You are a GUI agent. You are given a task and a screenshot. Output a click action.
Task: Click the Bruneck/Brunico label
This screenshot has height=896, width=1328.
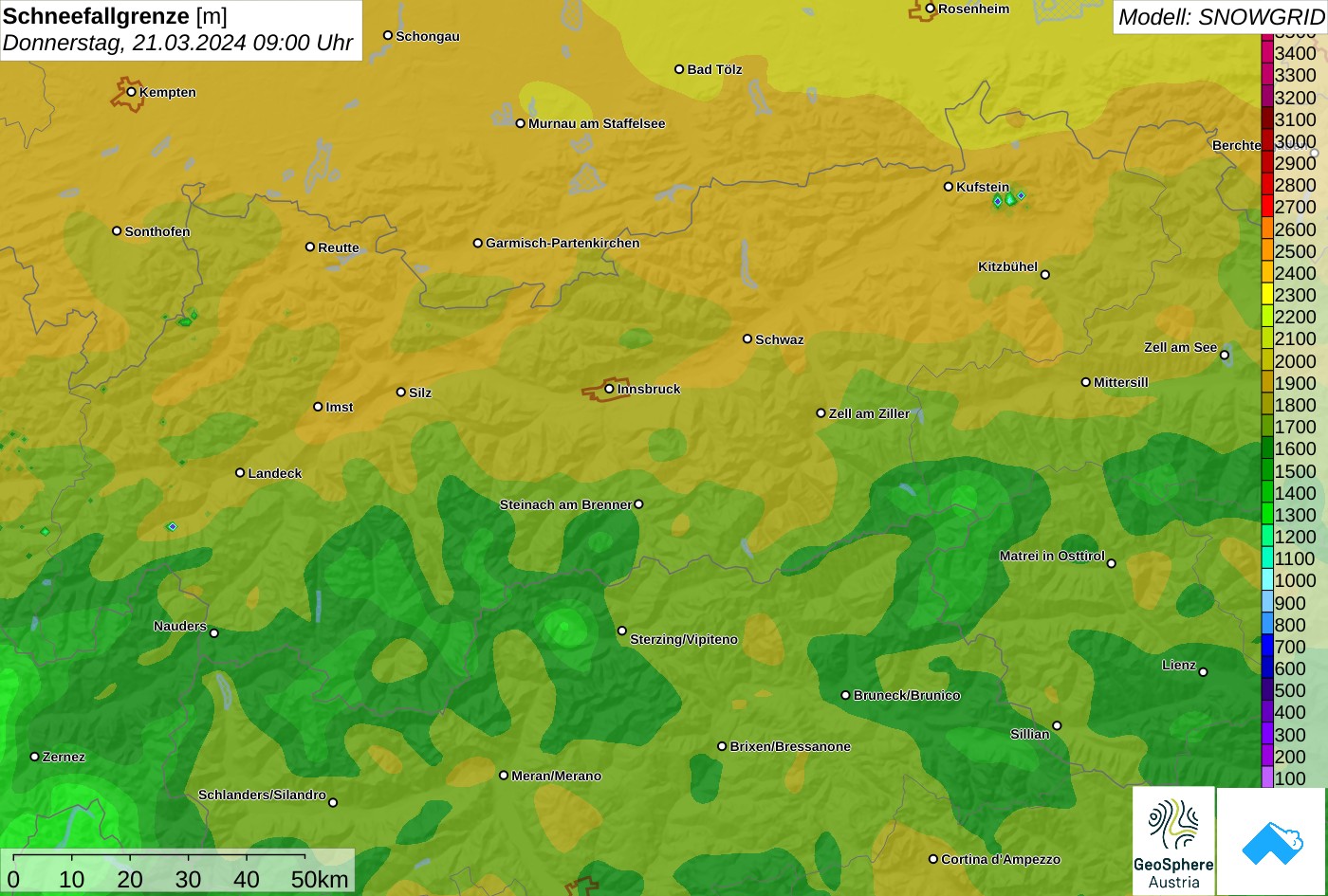(907, 695)
